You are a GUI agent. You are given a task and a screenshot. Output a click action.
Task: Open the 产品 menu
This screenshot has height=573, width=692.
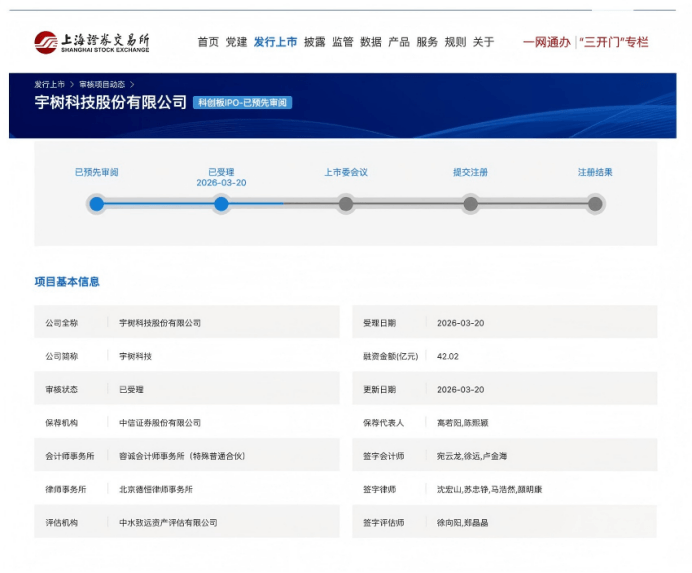(399, 42)
